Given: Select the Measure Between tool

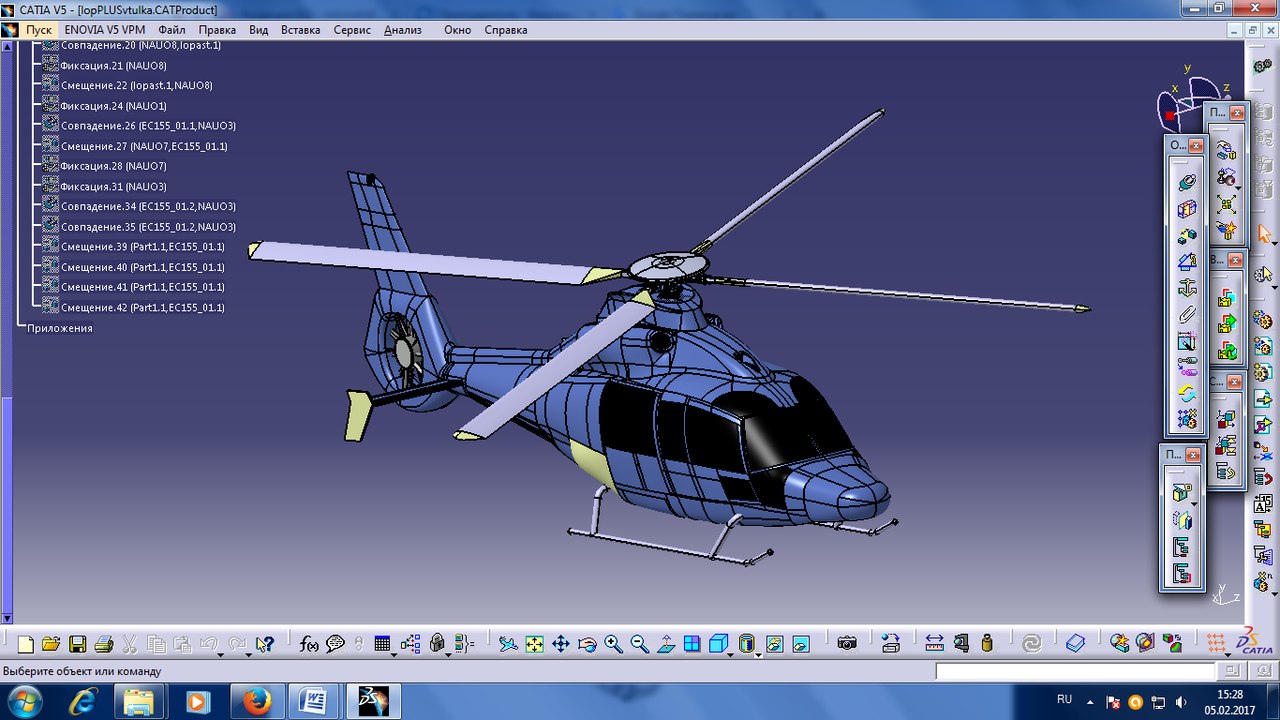Looking at the screenshot, I should (934, 644).
